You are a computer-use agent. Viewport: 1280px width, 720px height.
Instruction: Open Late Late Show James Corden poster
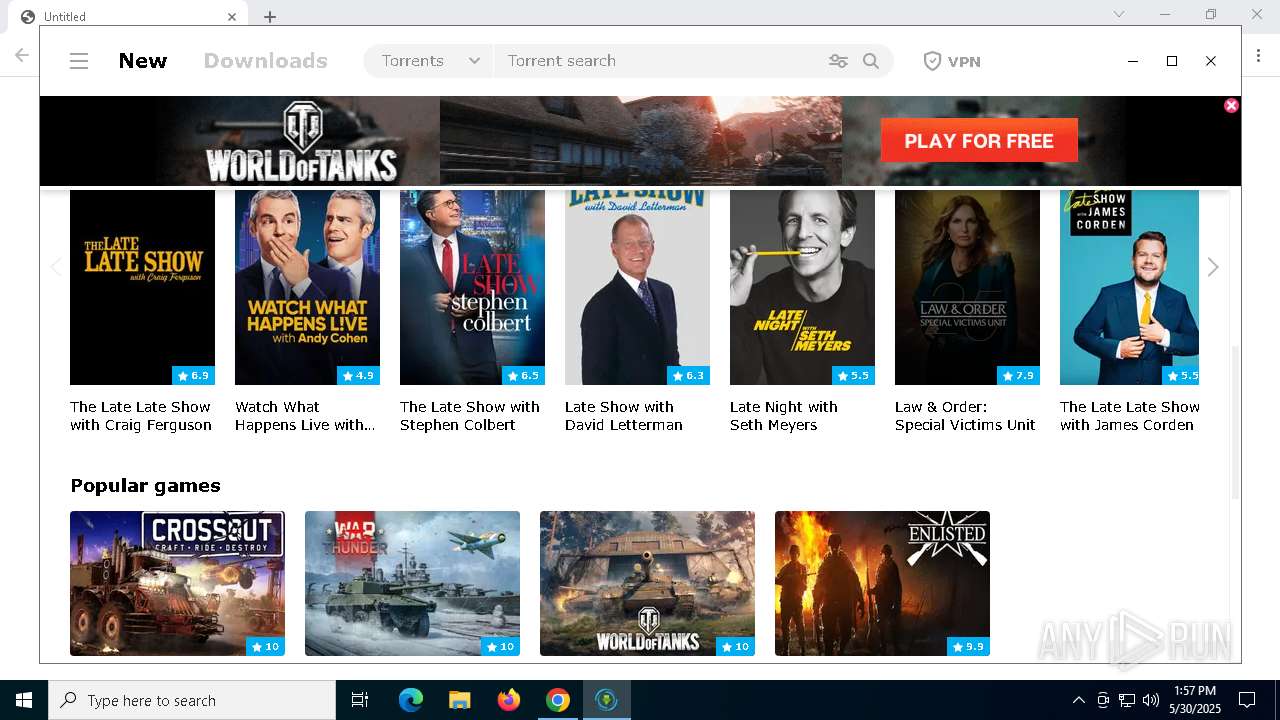[x=1129, y=288]
